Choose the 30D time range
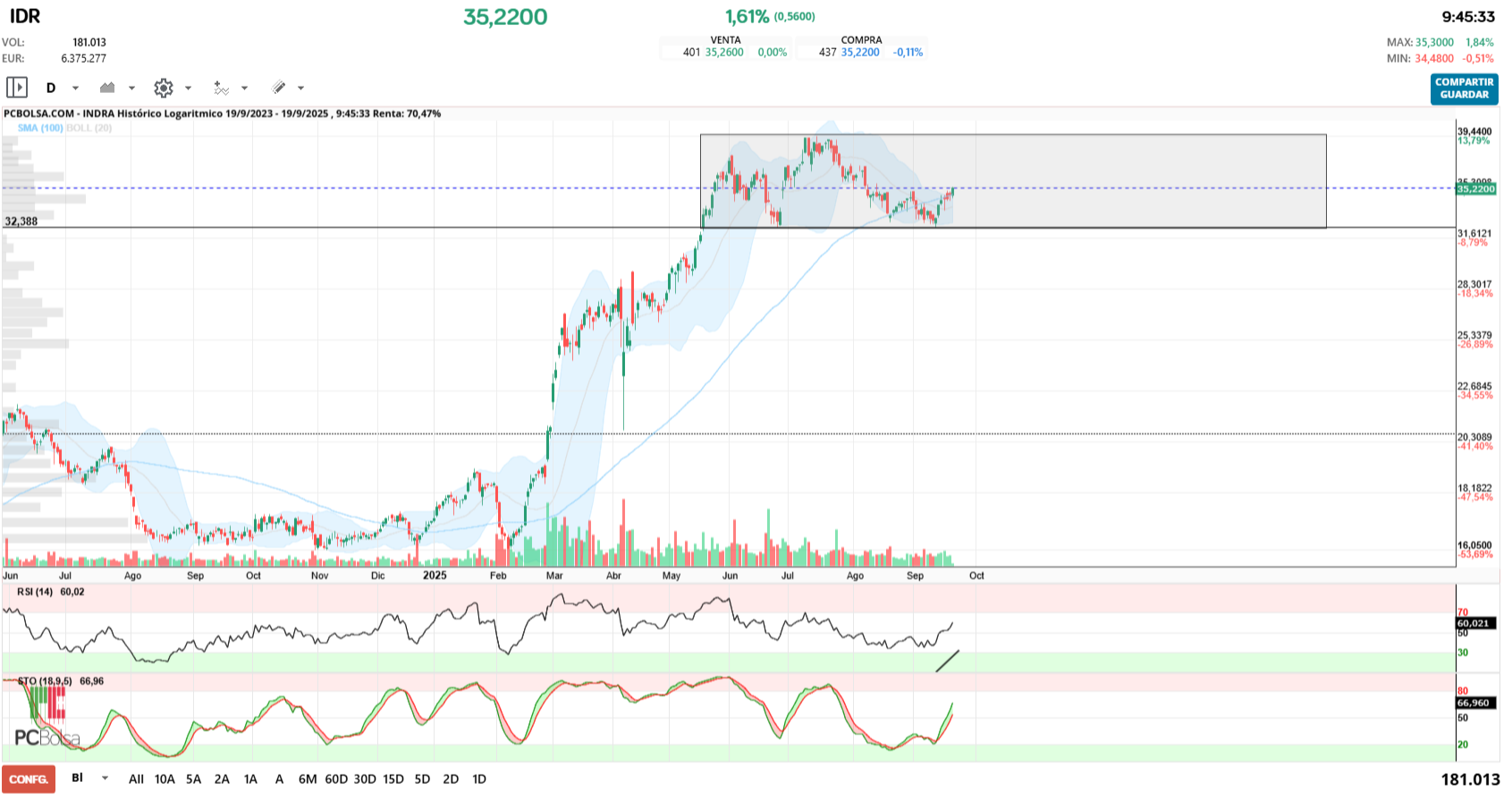The image size is (1512, 798). 365,779
